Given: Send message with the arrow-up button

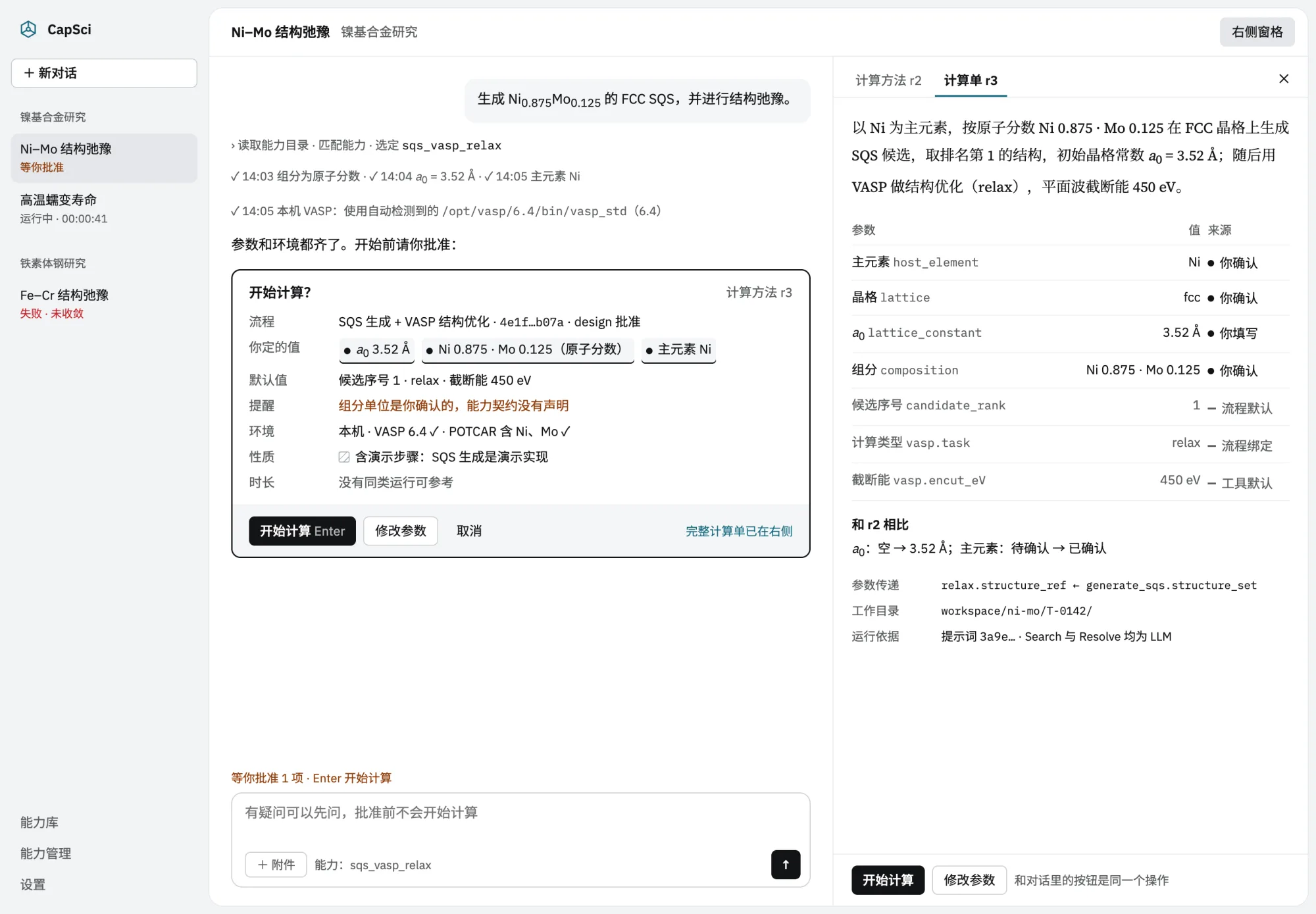Looking at the screenshot, I should coord(786,865).
